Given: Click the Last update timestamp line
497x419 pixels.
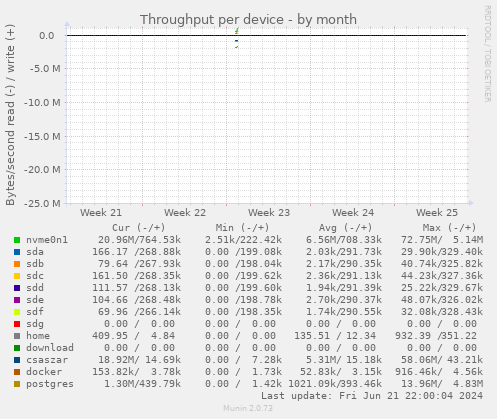Looking at the screenshot, I should [372, 396].
